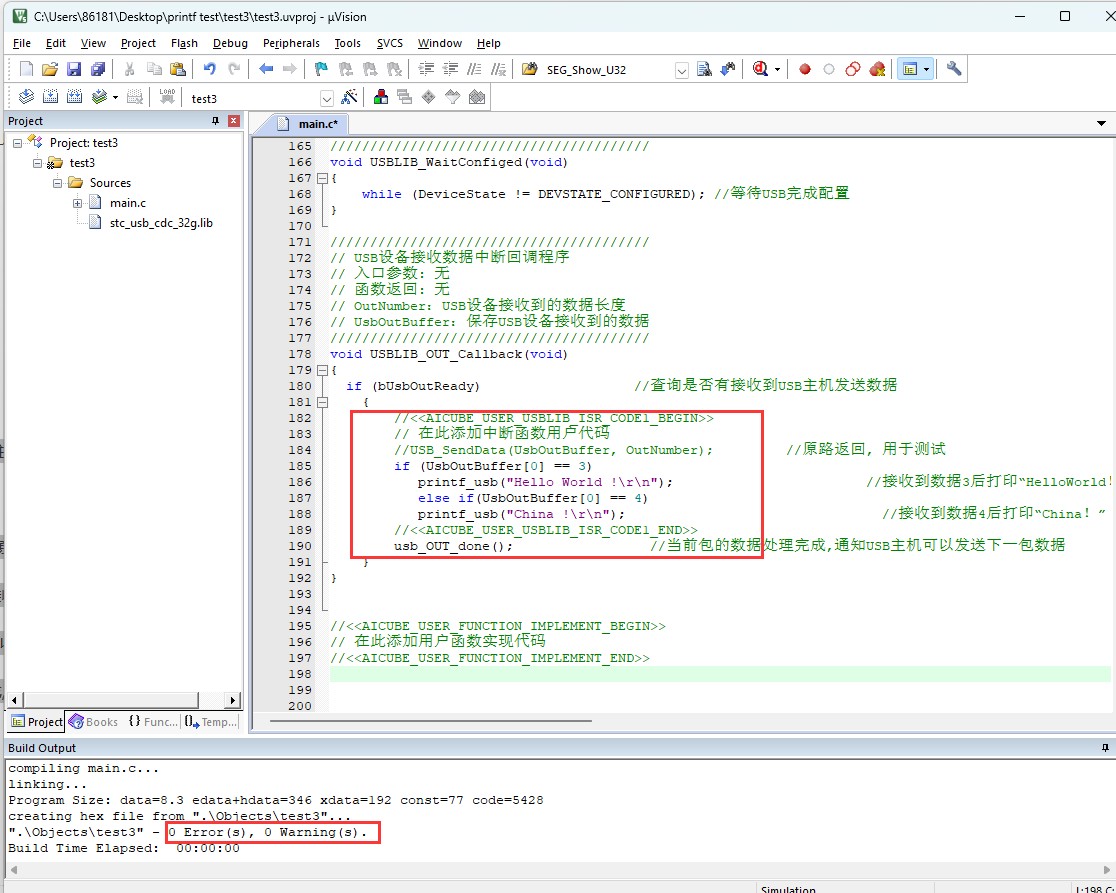Screen dimensions: 1116x893
Task: Open Configuration with the wrench icon
Action: [954, 69]
